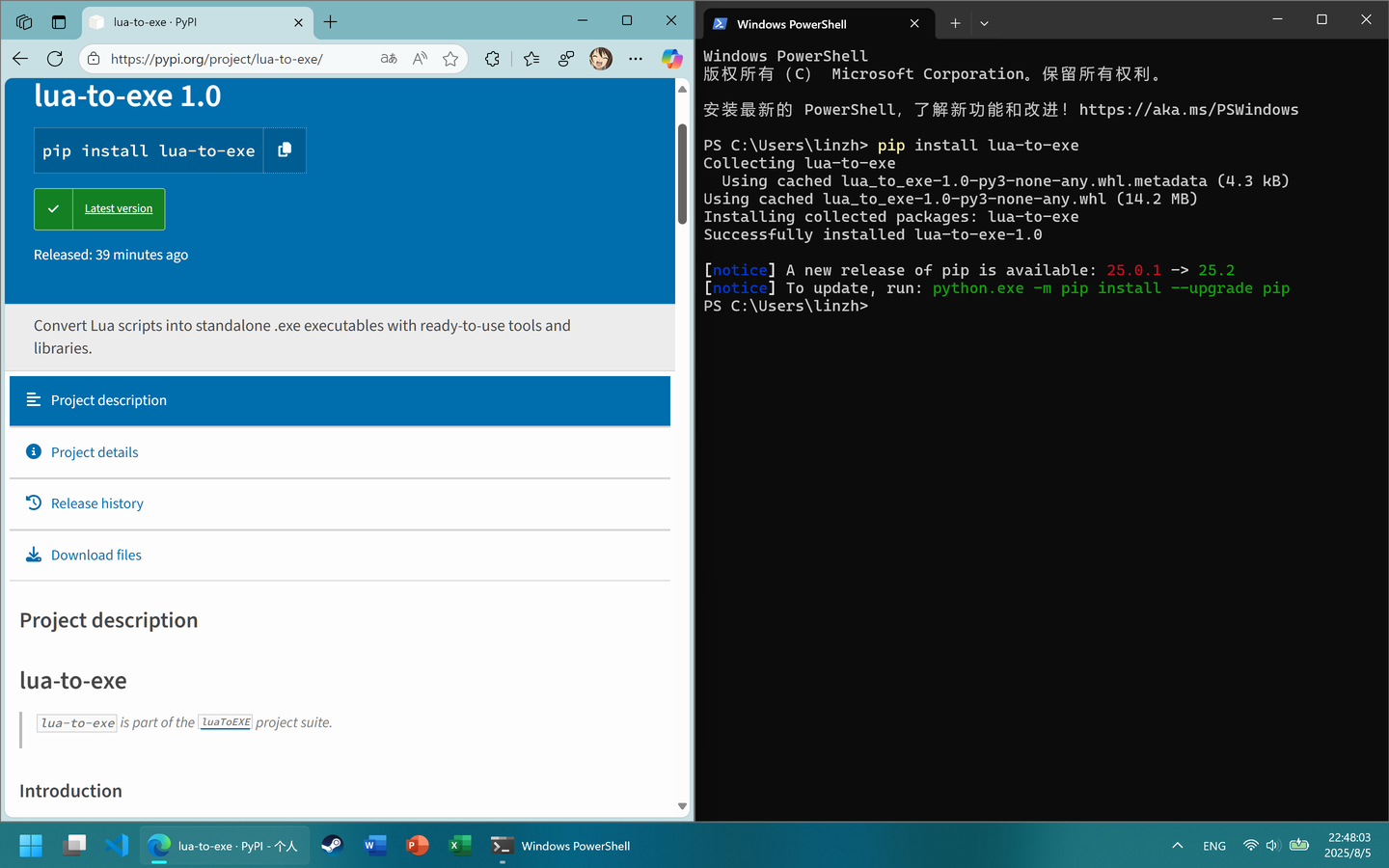This screenshot has height=868, width=1389.
Task: Start Read aloud from the address bar
Action: (420, 59)
